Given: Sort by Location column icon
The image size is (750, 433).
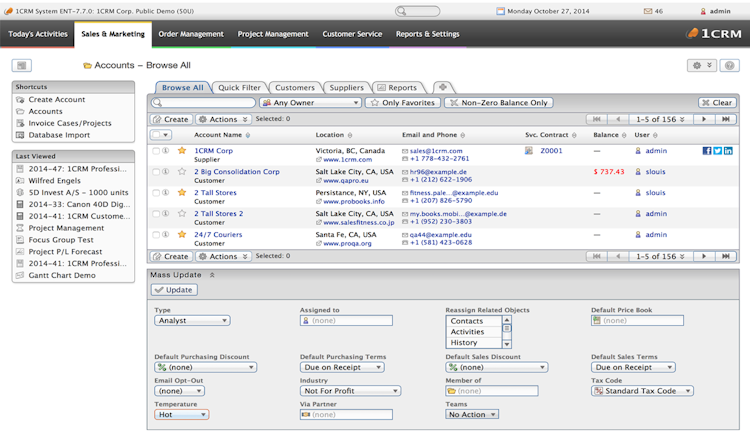Looking at the screenshot, I should coord(350,135).
